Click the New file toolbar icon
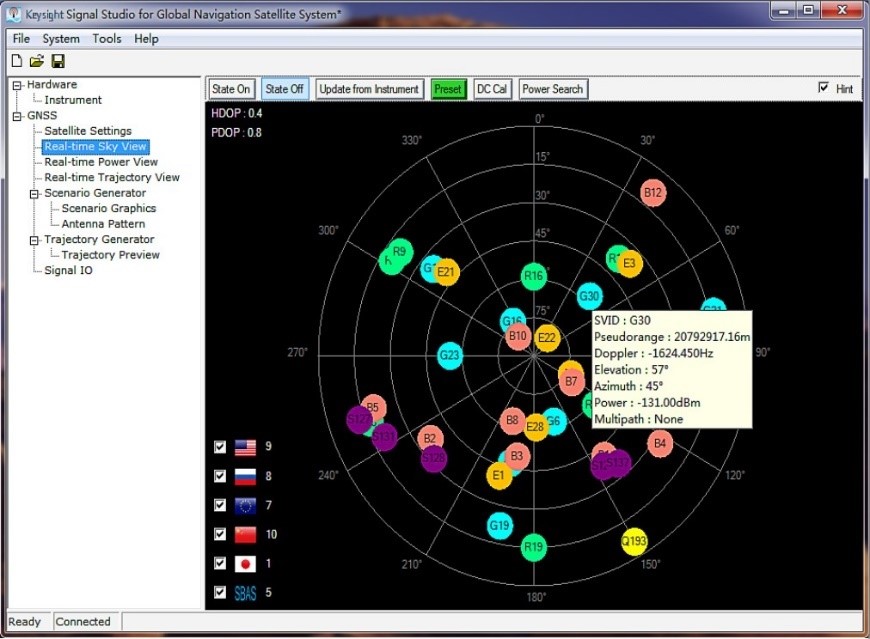Viewport: 870px width, 639px height. (16, 61)
